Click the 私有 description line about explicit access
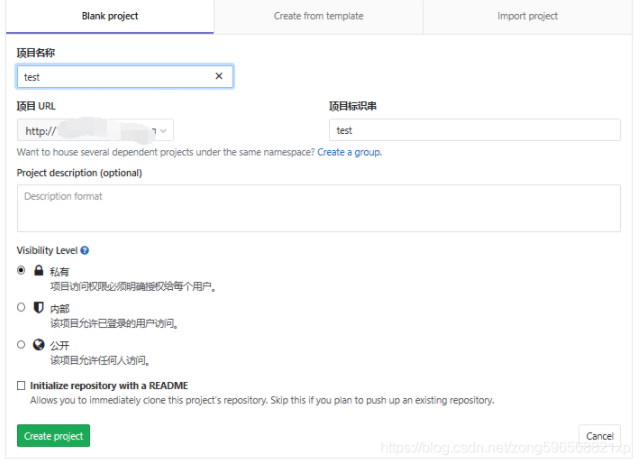 pyautogui.click(x=133, y=286)
